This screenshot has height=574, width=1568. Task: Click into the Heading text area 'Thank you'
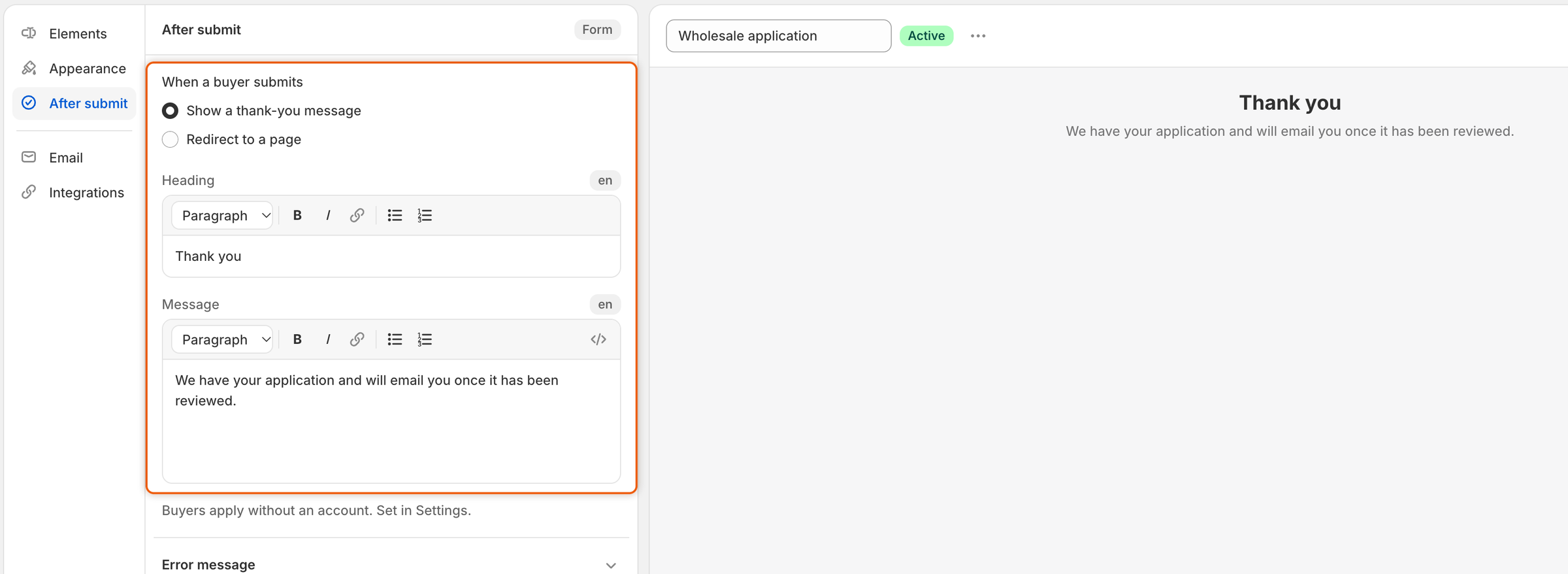(x=391, y=256)
